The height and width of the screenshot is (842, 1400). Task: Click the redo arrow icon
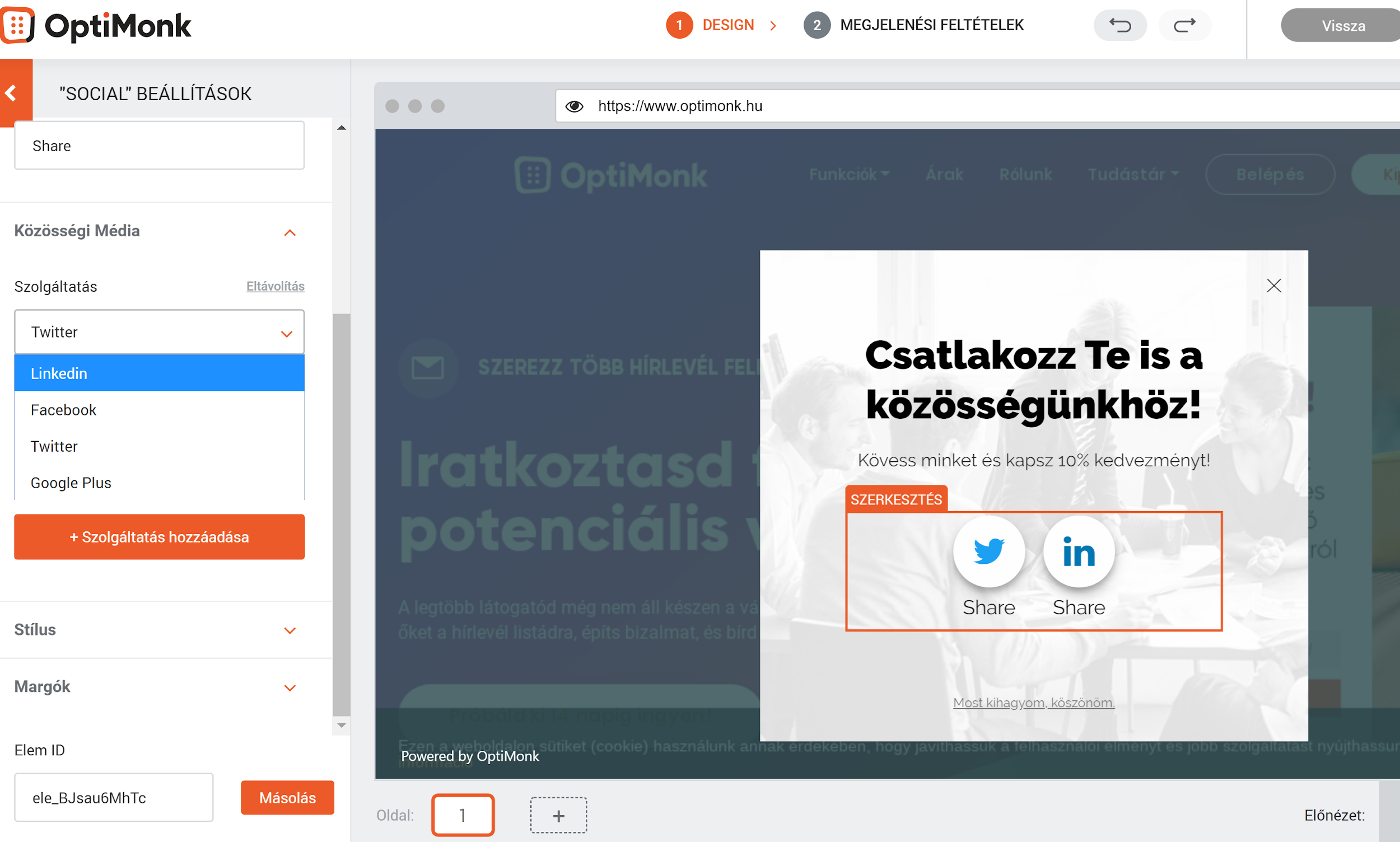1185,25
